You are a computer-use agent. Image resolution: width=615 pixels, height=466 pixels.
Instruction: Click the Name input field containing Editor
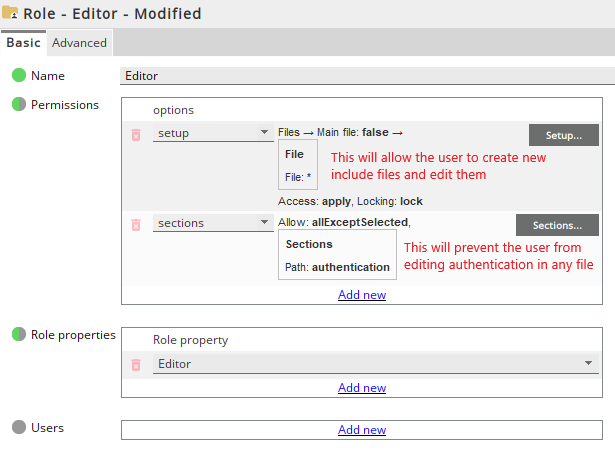[x=367, y=76]
